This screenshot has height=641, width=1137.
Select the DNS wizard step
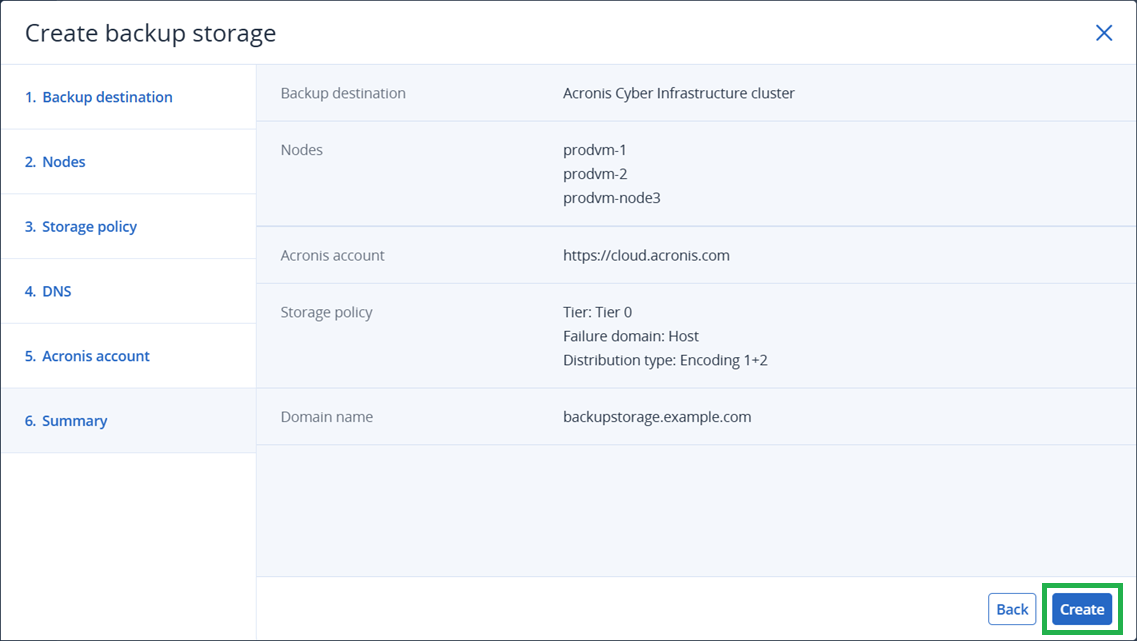click(x=48, y=292)
